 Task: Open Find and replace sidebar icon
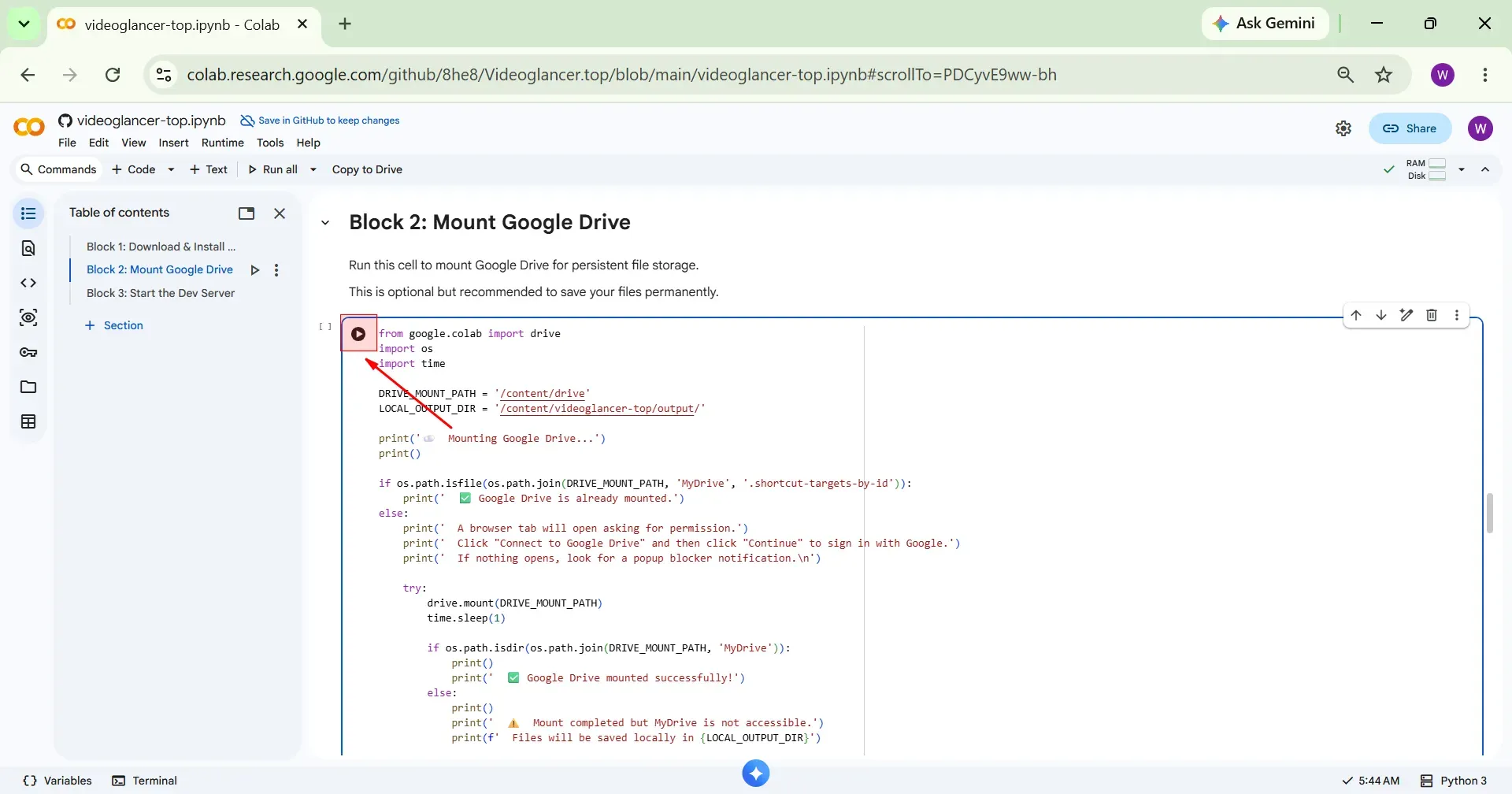tap(28, 248)
